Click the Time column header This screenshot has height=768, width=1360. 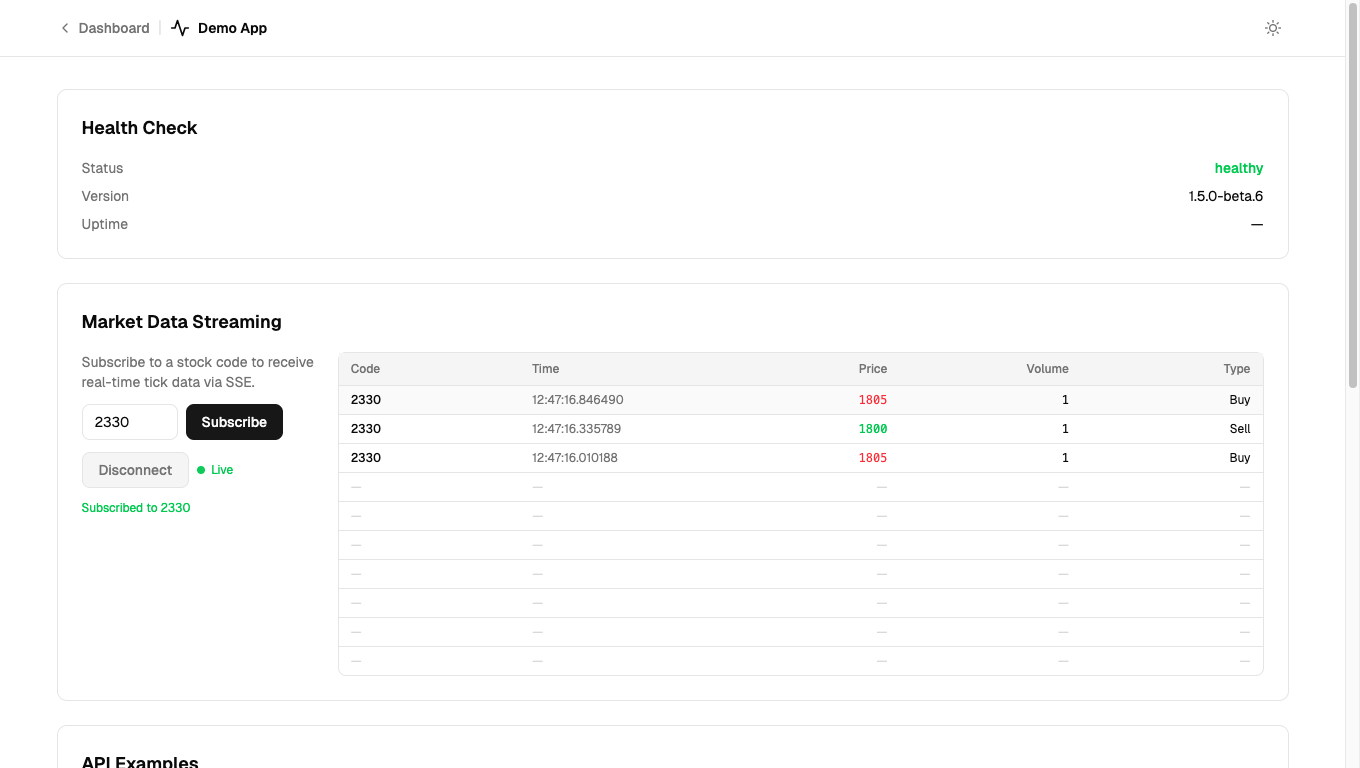[545, 369]
